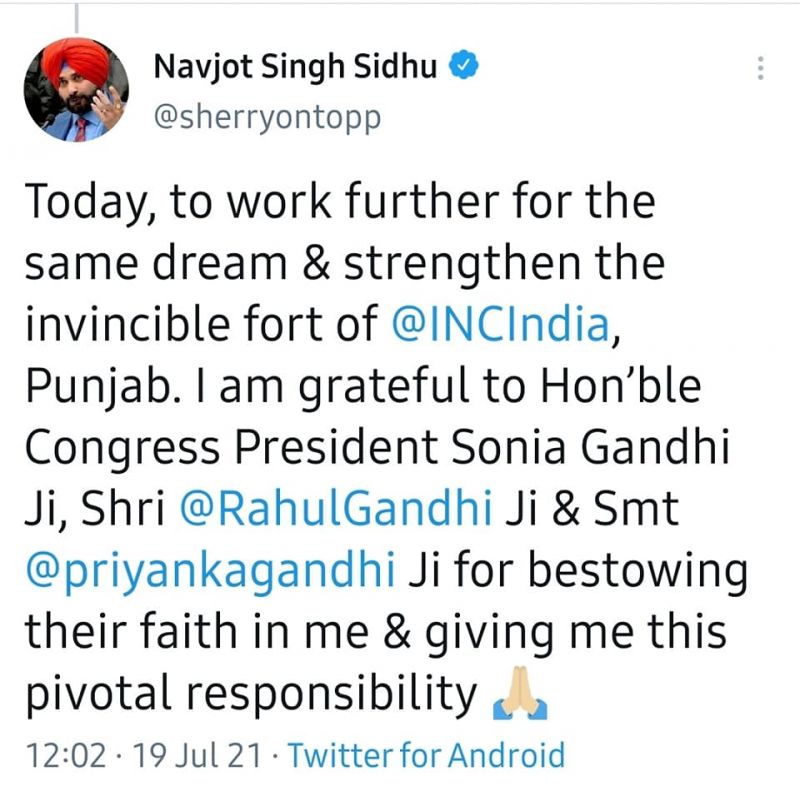Open the Navjot Singh Sidhu display name
Image resolution: width=800 pixels, height=796 pixels.
297,69
